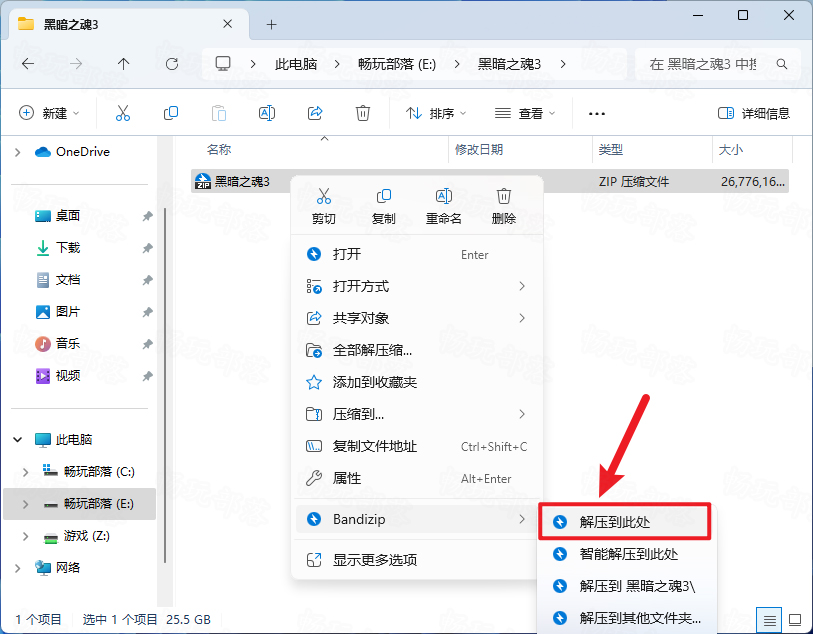The width and height of the screenshot is (813, 634).
Task: Click the search magnifier icon
Action: (781, 64)
